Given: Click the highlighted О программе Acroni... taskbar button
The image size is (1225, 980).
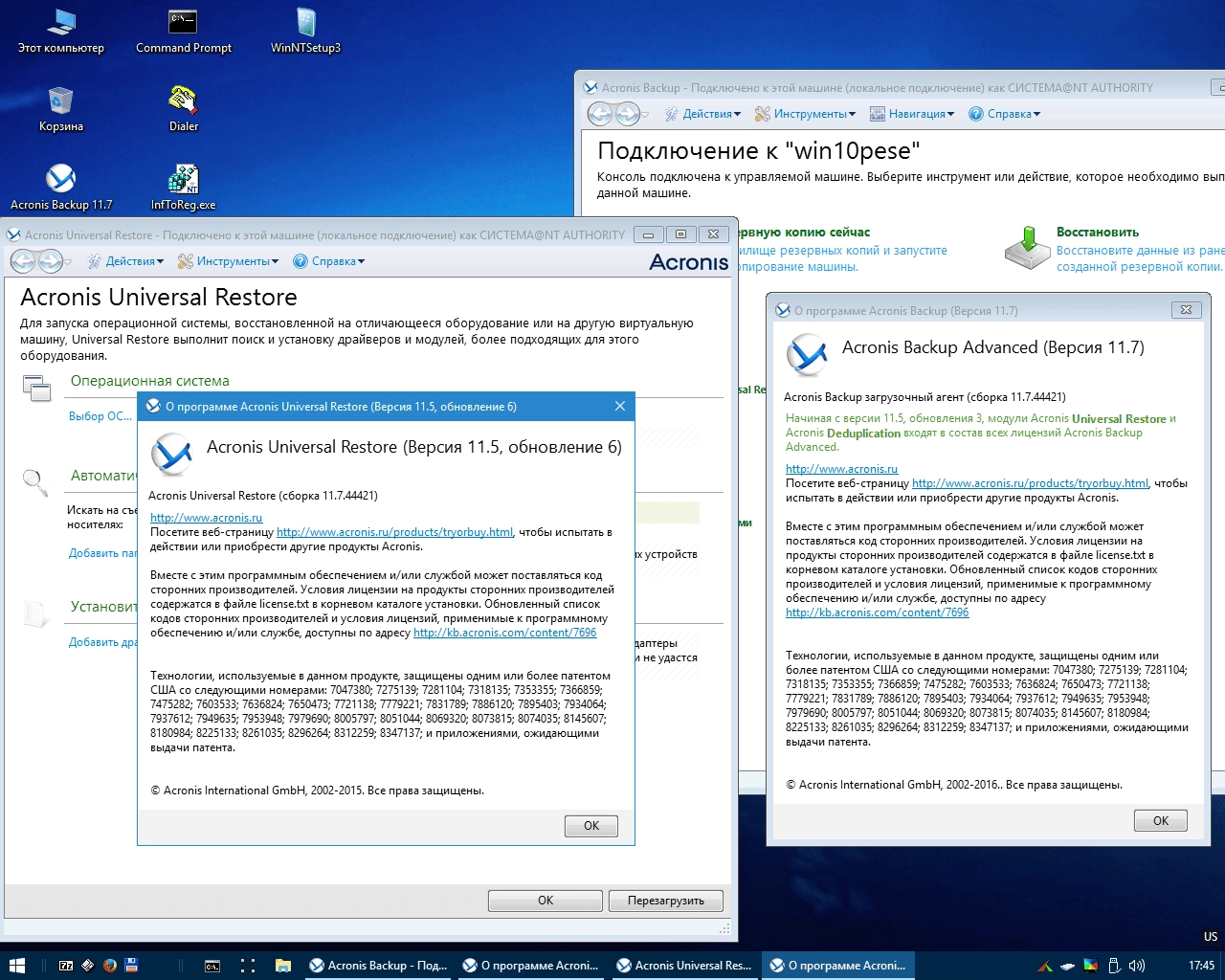Looking at the screenshot, I should pos(838,966).
